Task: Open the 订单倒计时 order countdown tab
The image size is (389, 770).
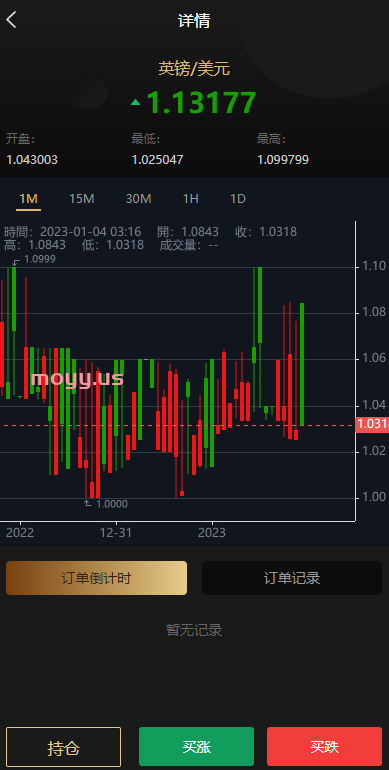Action: tap(96, 578)
